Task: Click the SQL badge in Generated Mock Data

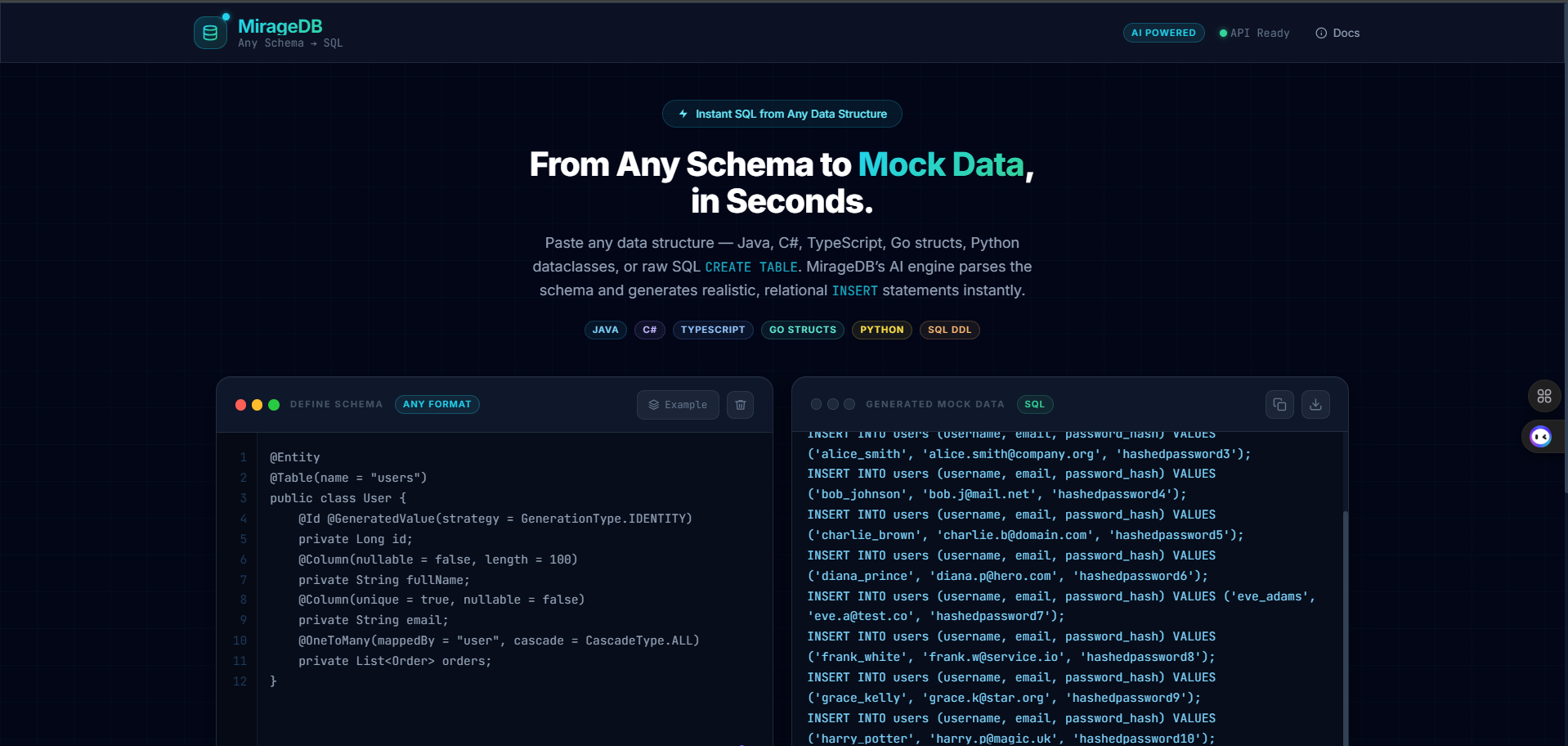Action: click(1035, 404)
